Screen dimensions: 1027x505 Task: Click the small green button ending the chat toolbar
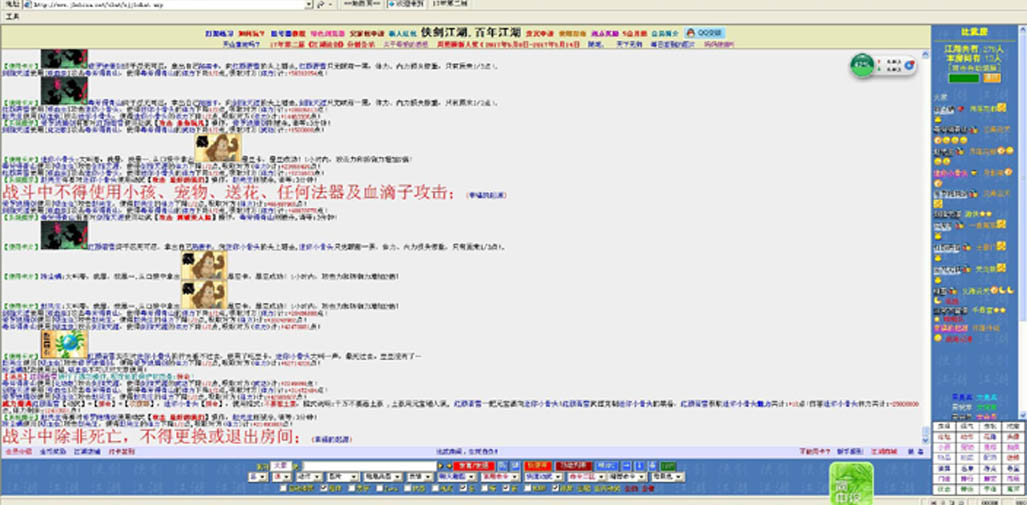[667, 466]
